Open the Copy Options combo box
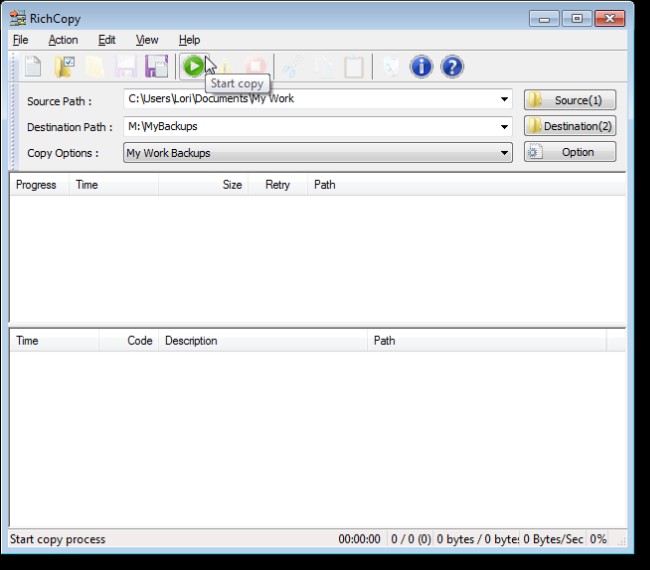This screenshot has height=570, width=650. pos(318,153)
